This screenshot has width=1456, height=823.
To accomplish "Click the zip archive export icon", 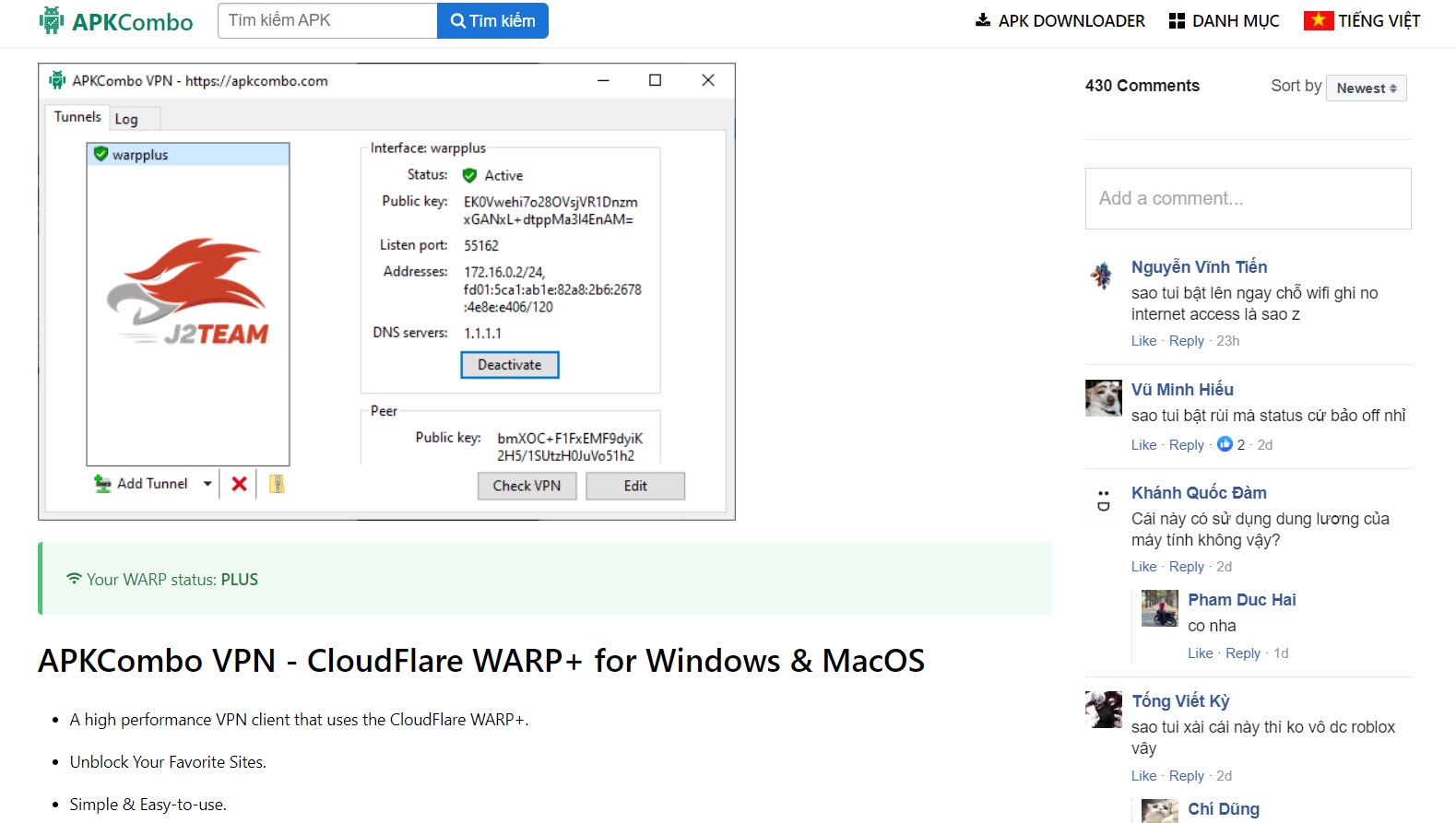I will click(x=276, y=484).
